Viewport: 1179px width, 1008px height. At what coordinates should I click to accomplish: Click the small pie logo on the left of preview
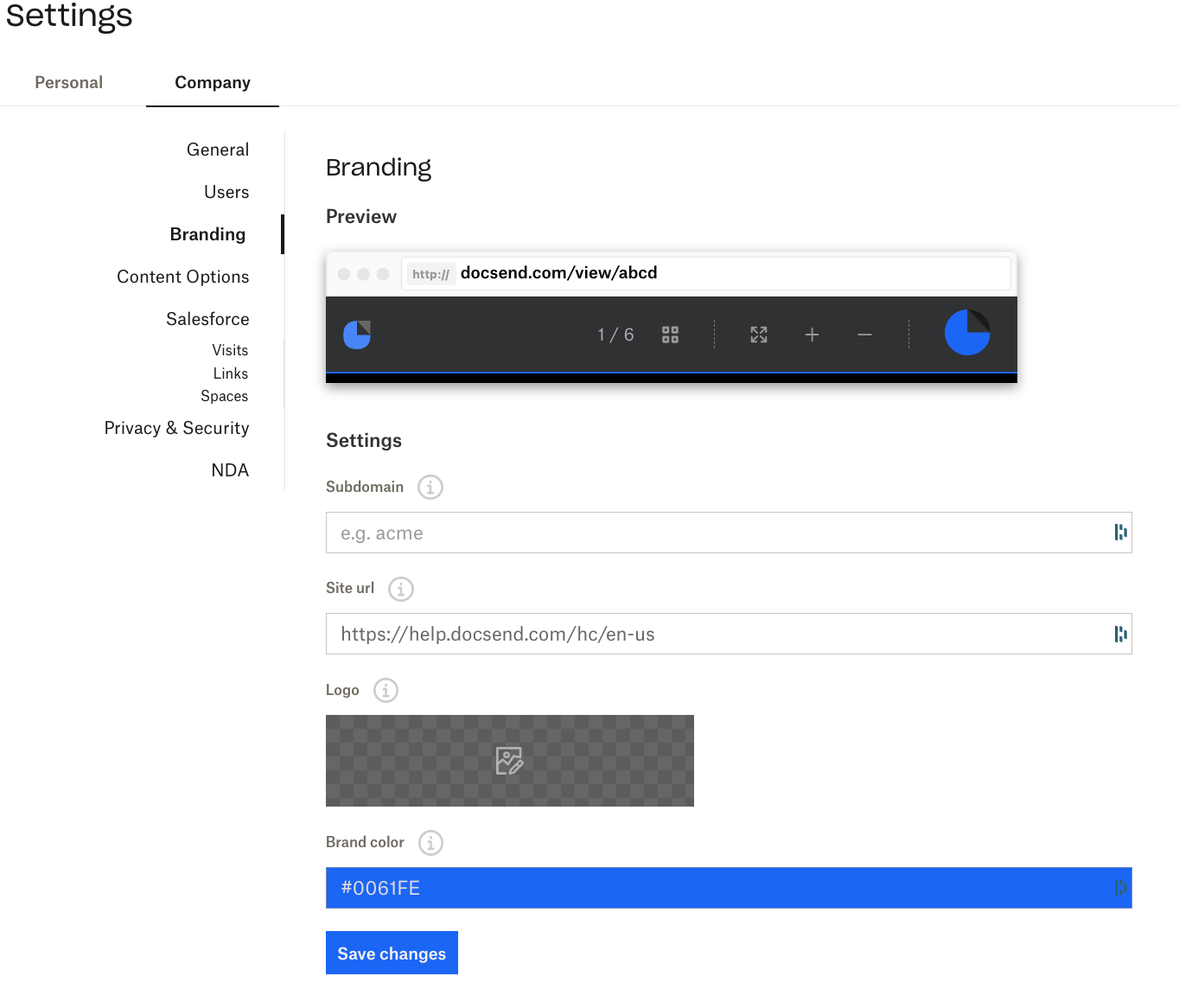coord(357,334)
